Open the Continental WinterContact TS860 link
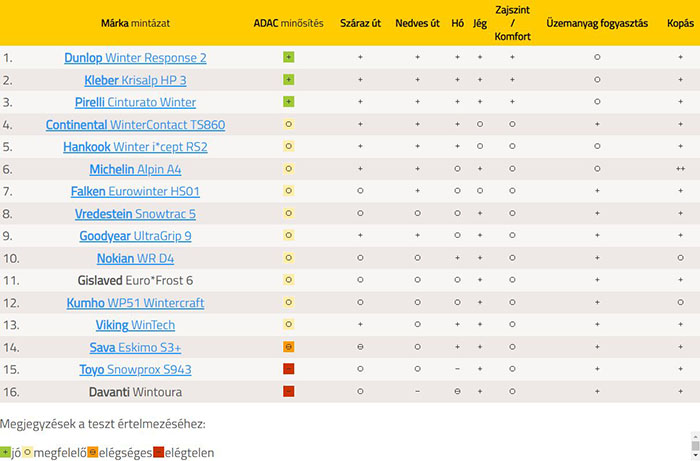The width and height of the screenshot is (700, 461). (135, 125)
